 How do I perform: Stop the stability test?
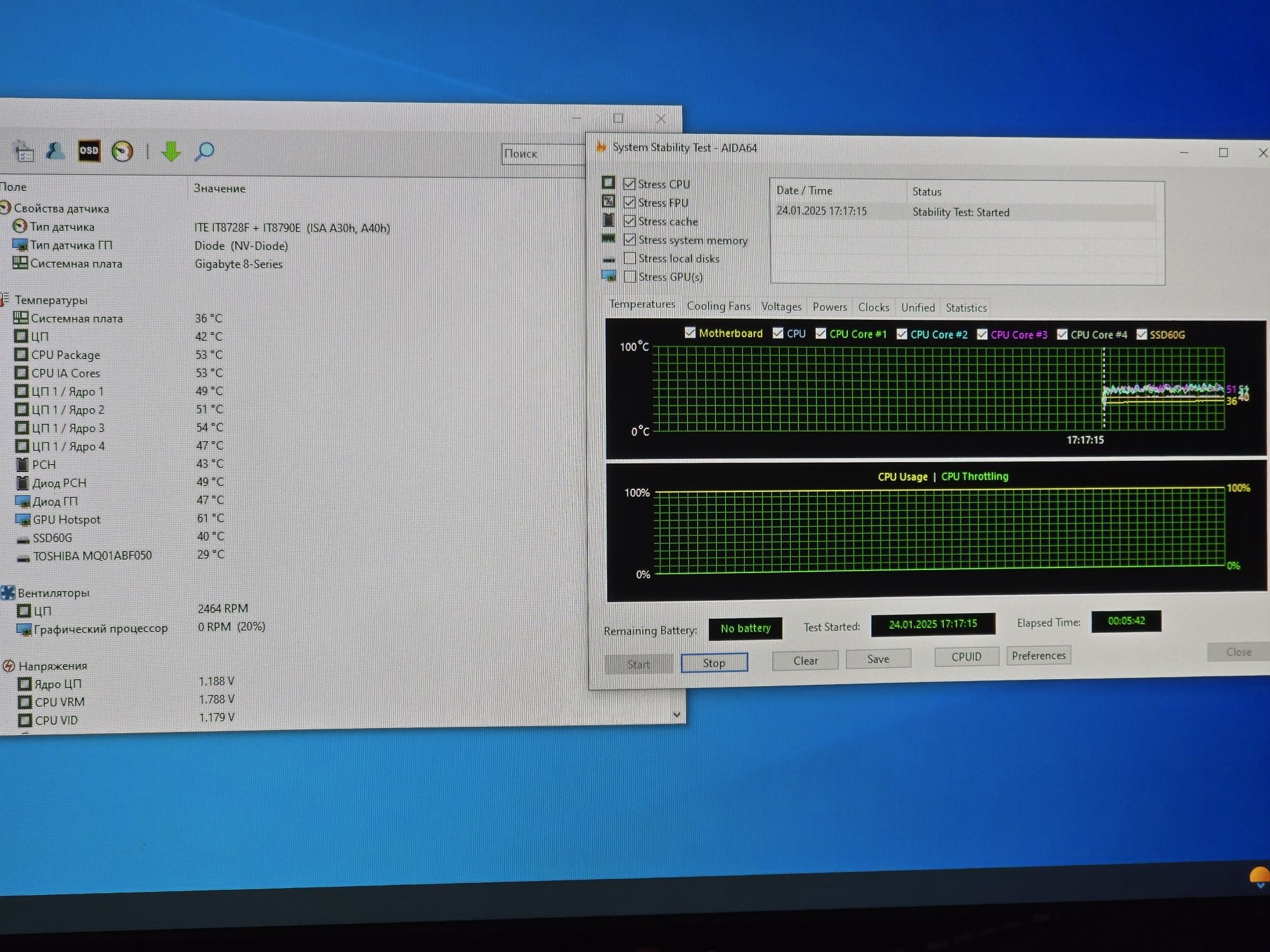(x=714, y=663)
